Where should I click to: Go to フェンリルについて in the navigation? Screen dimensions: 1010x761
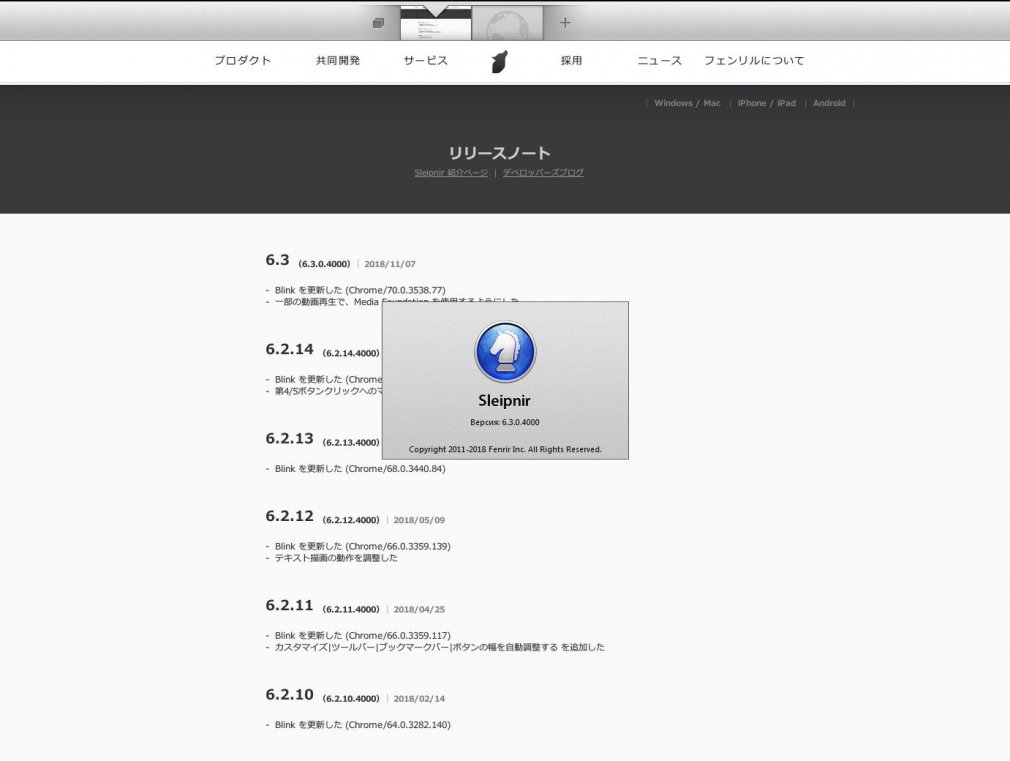(754, 61)
